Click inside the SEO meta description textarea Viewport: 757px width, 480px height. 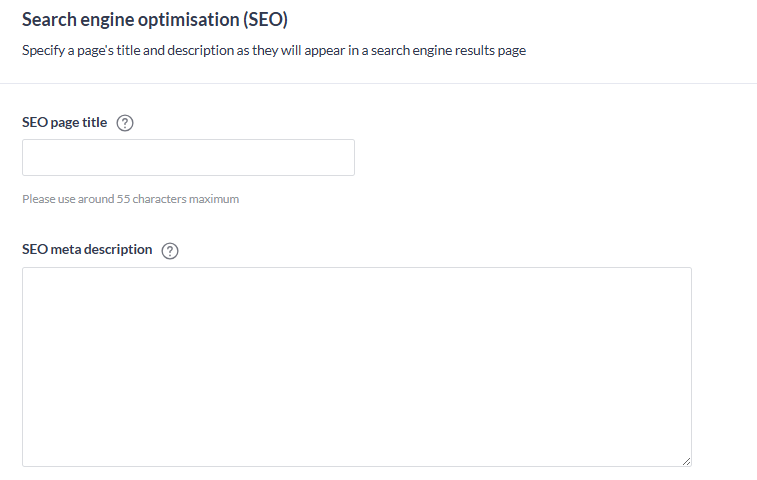coord(356,366)
